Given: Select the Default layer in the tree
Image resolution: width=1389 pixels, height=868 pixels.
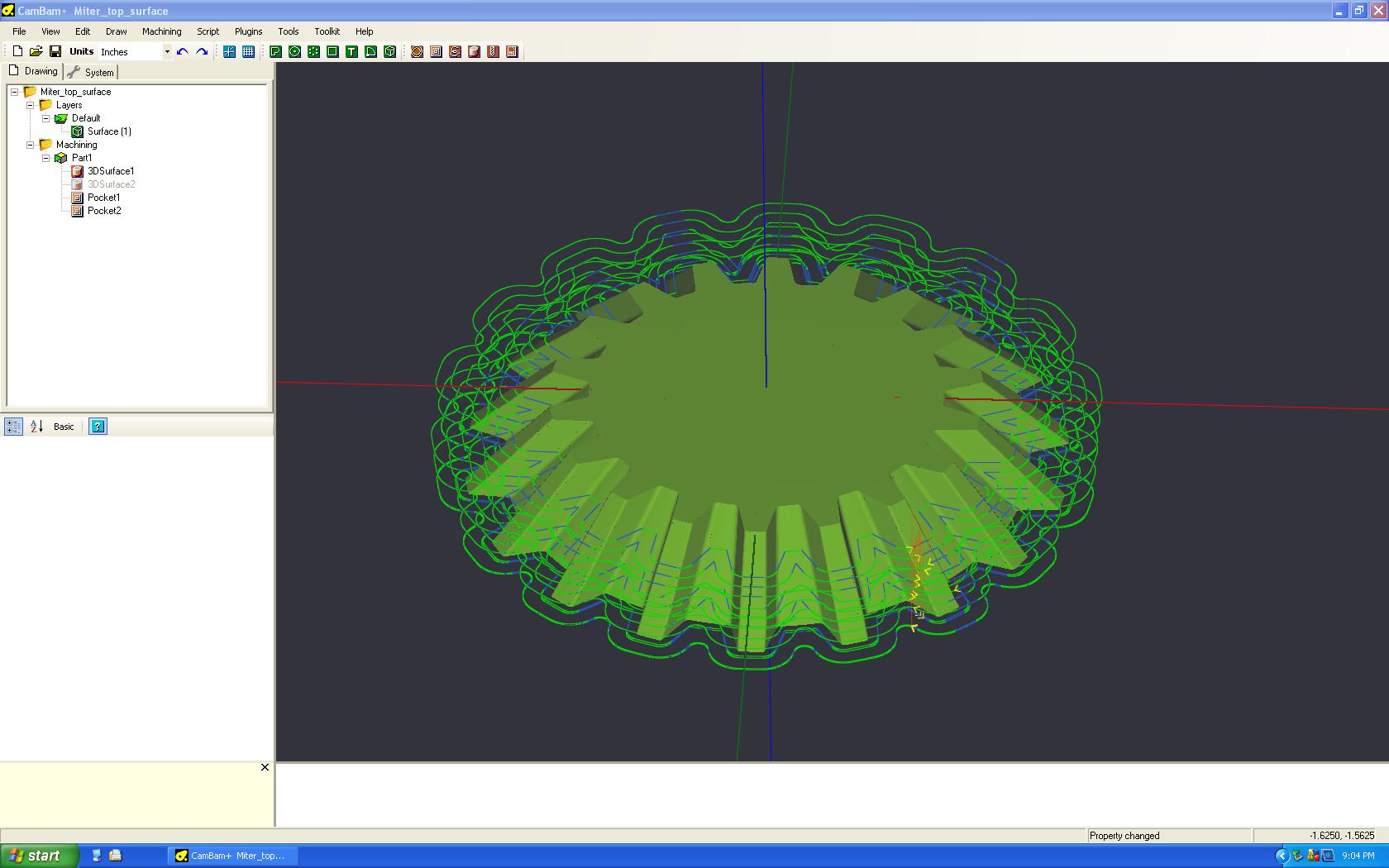Looking at the screenshot, I should tap(86, 118).
